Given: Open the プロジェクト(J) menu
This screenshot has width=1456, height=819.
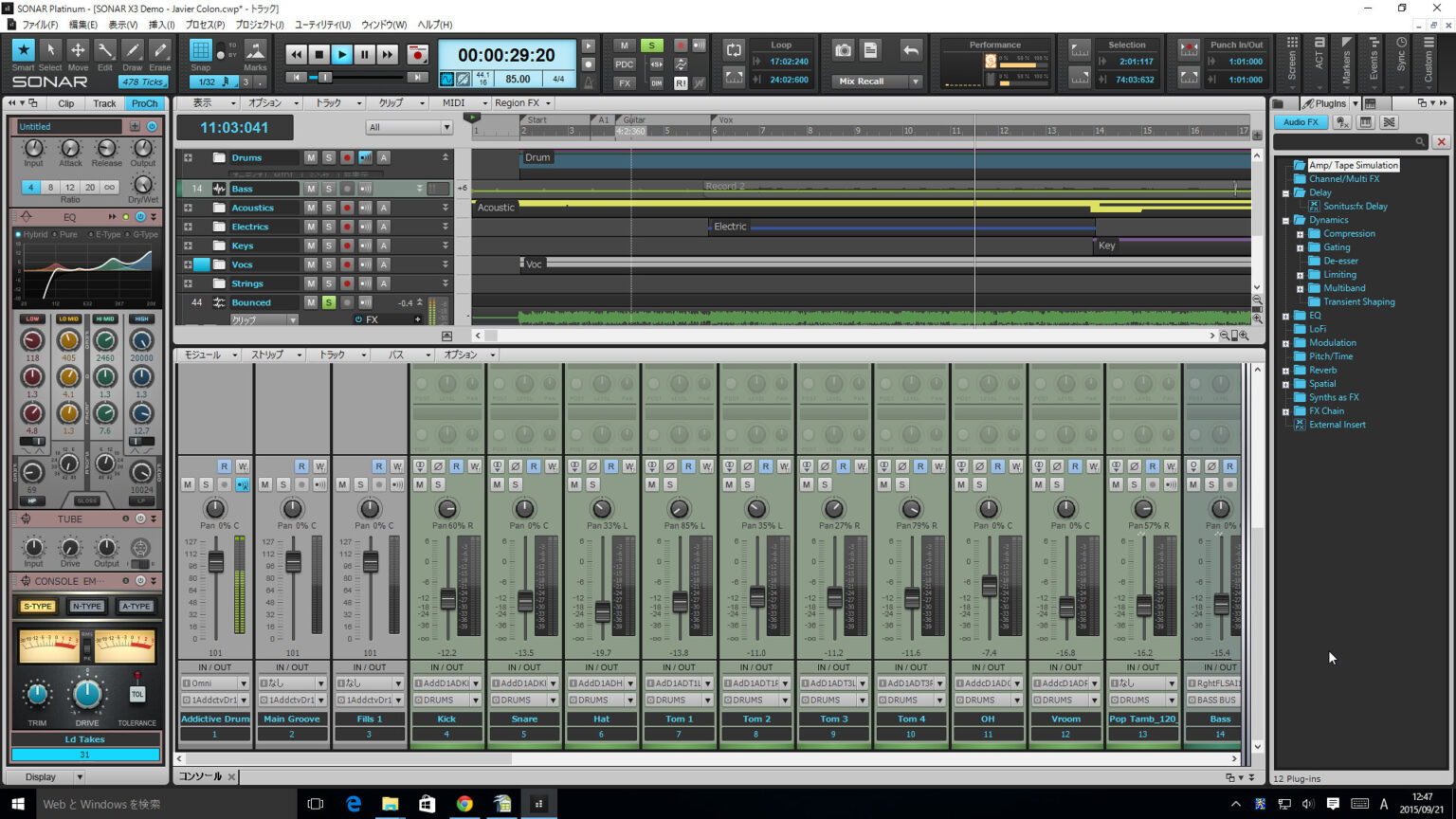Looking at the screenshot, I should click(259, 25).
